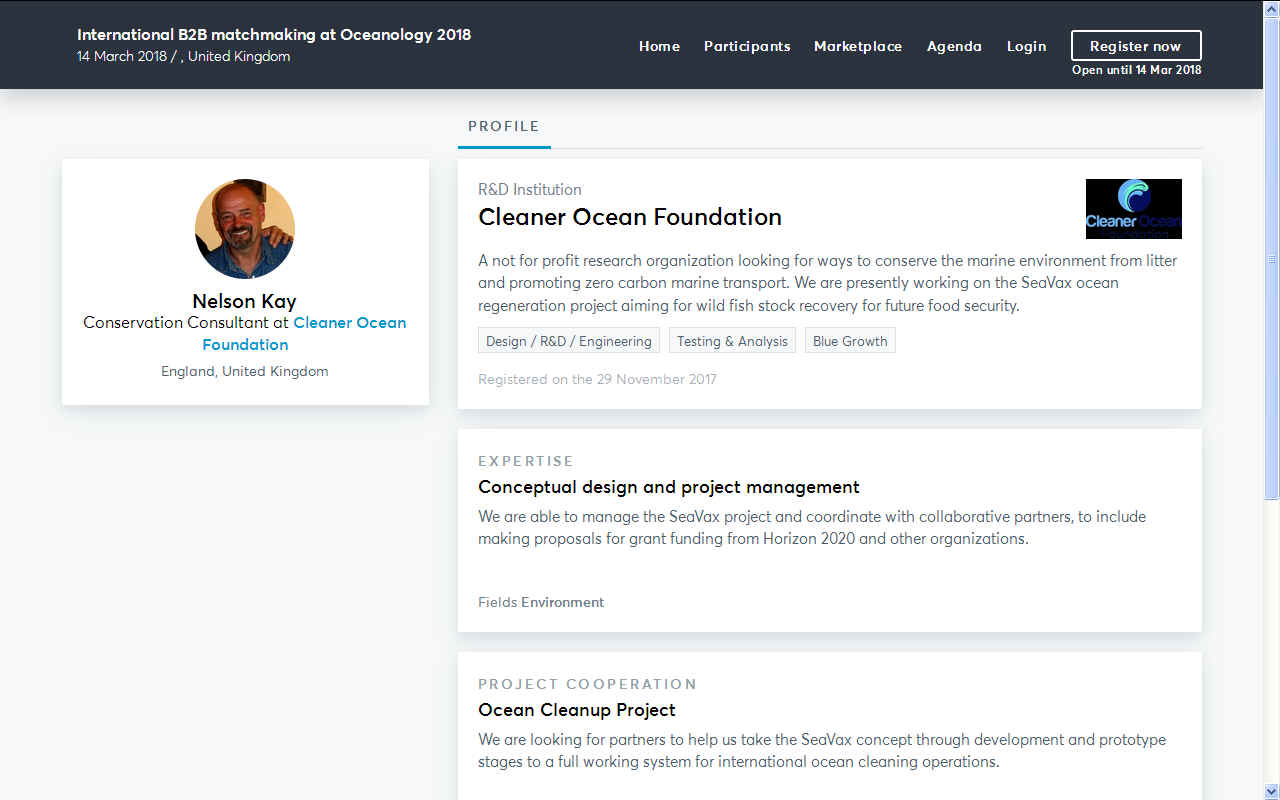Click the Register now button
1280x800 pixels.
[x=1136, y=46]
